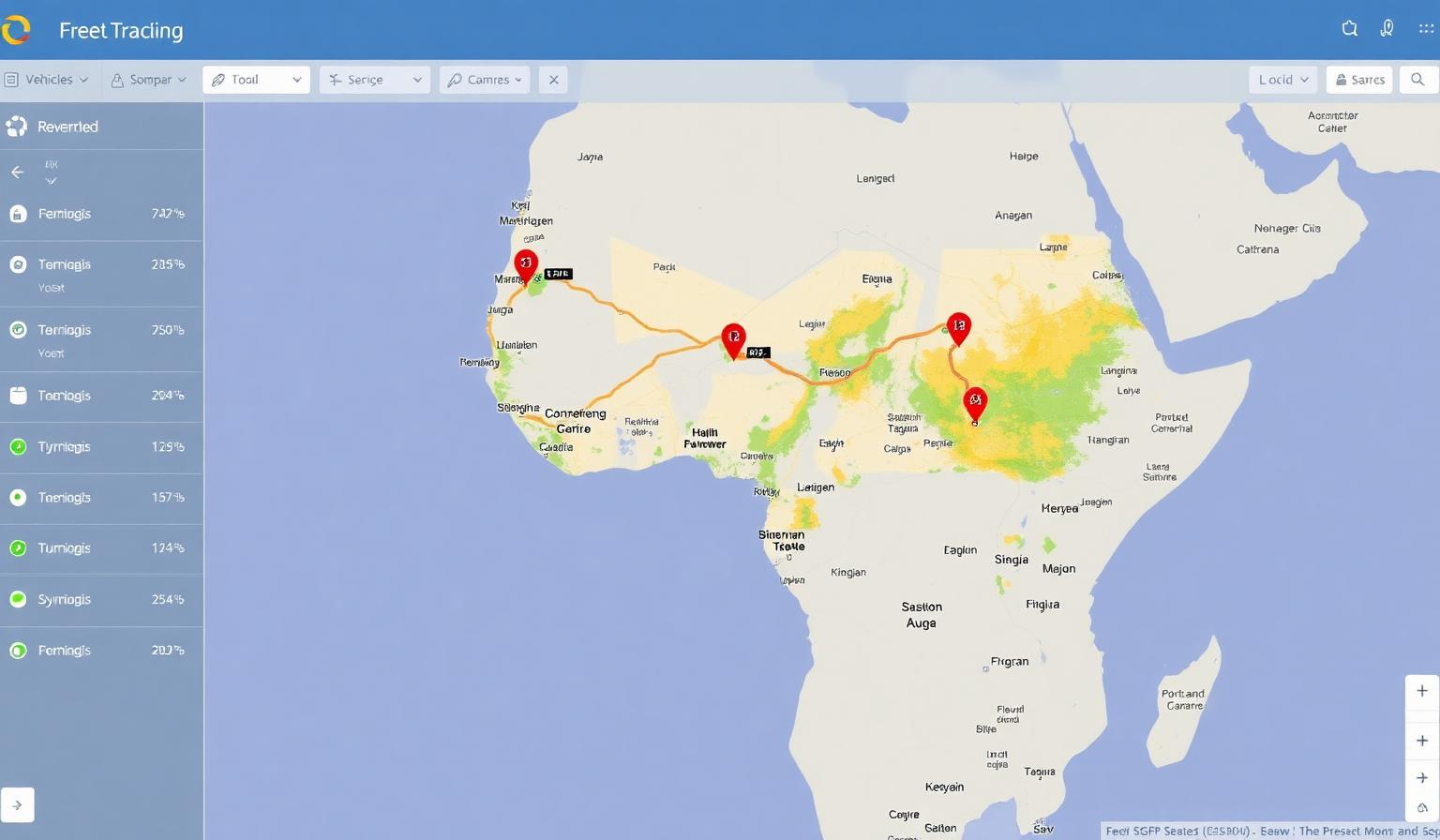
Task: Click lock icon of Femiogis 742% row
Action: coord(18,214)
